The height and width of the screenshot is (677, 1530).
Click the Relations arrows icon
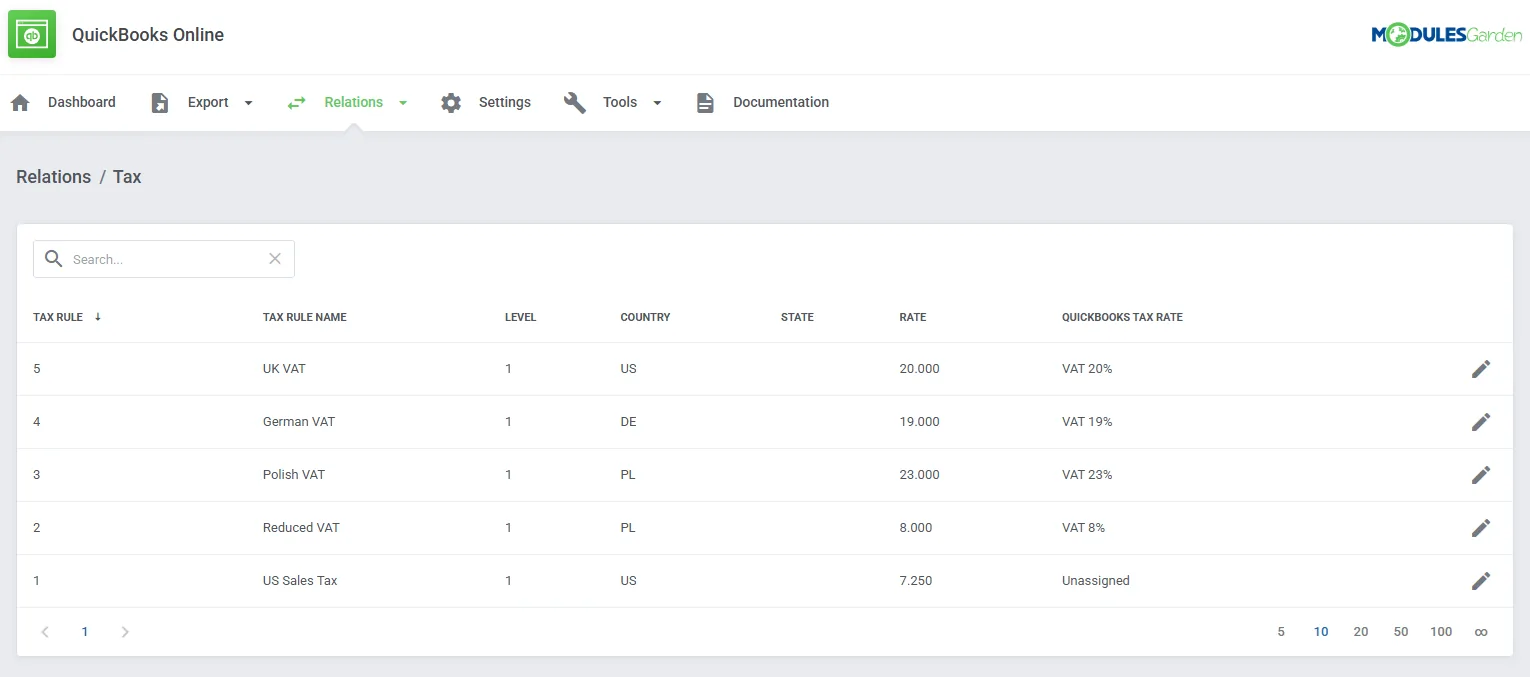[x=297, y=103]
